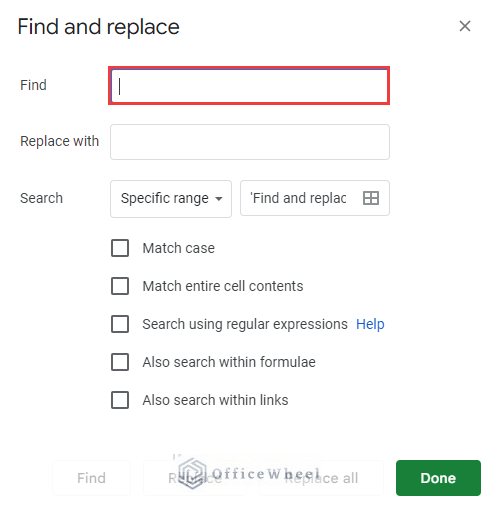Image resolution: width=496 pixels, height=512 pixels.
Task: Click the green Done button
Action: (438, 478)
